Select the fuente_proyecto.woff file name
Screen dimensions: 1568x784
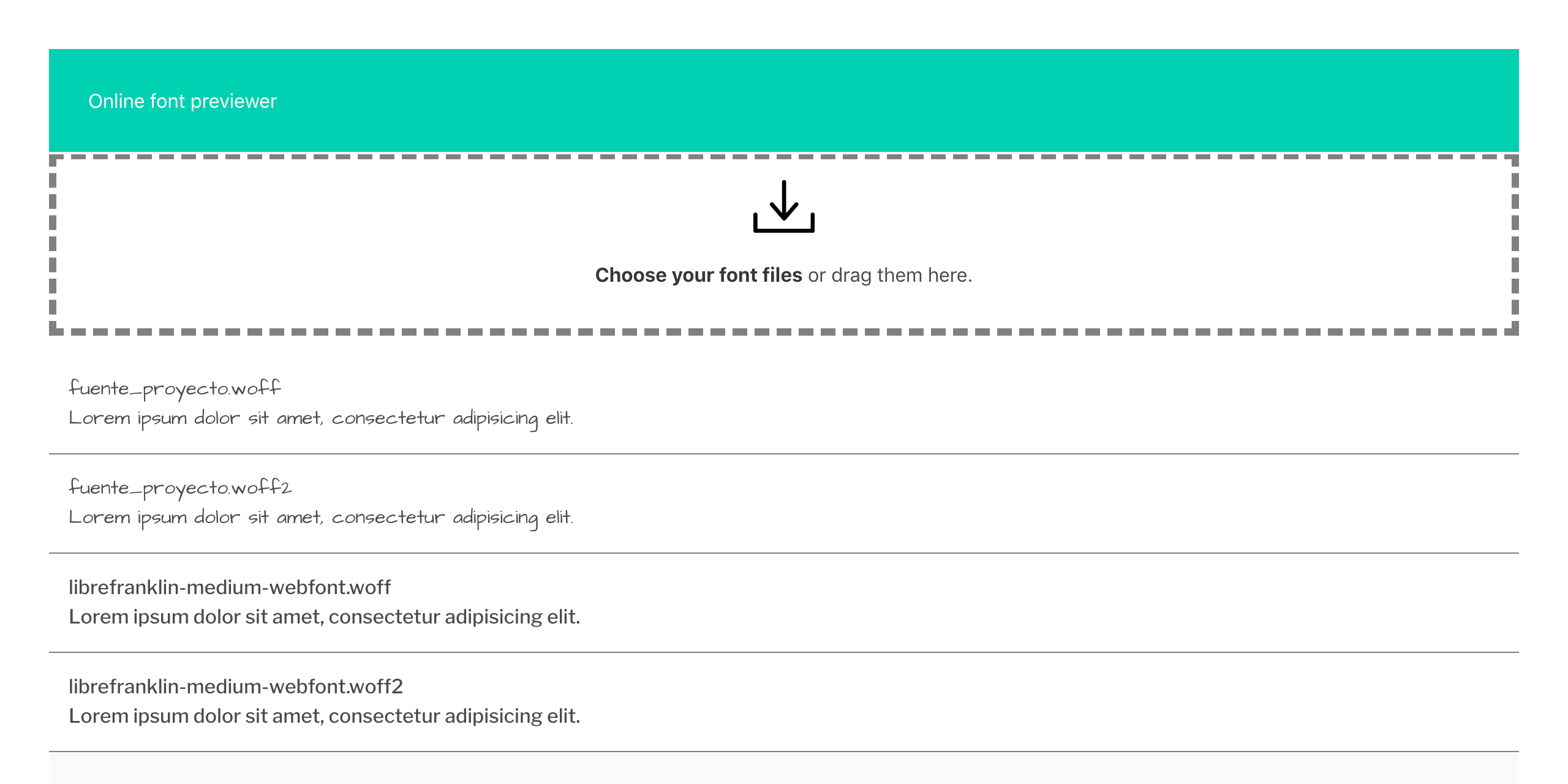(x=175, y=387)
